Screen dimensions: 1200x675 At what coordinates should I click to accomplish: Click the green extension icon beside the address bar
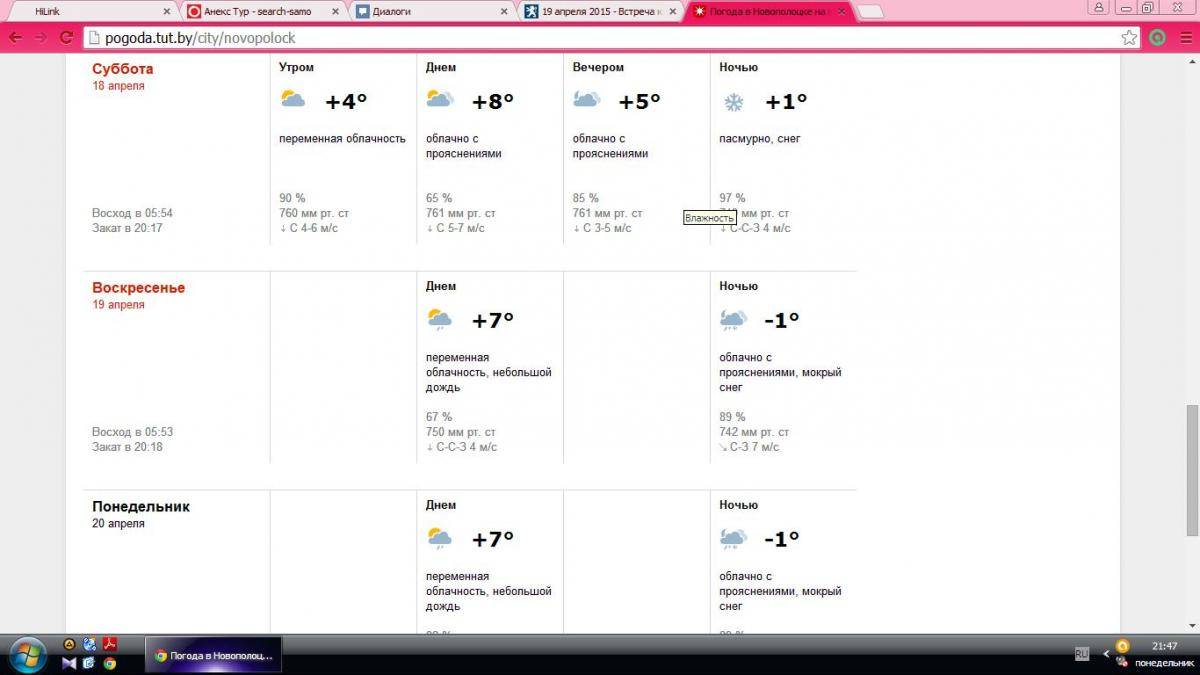click(x=1157, y=38)
